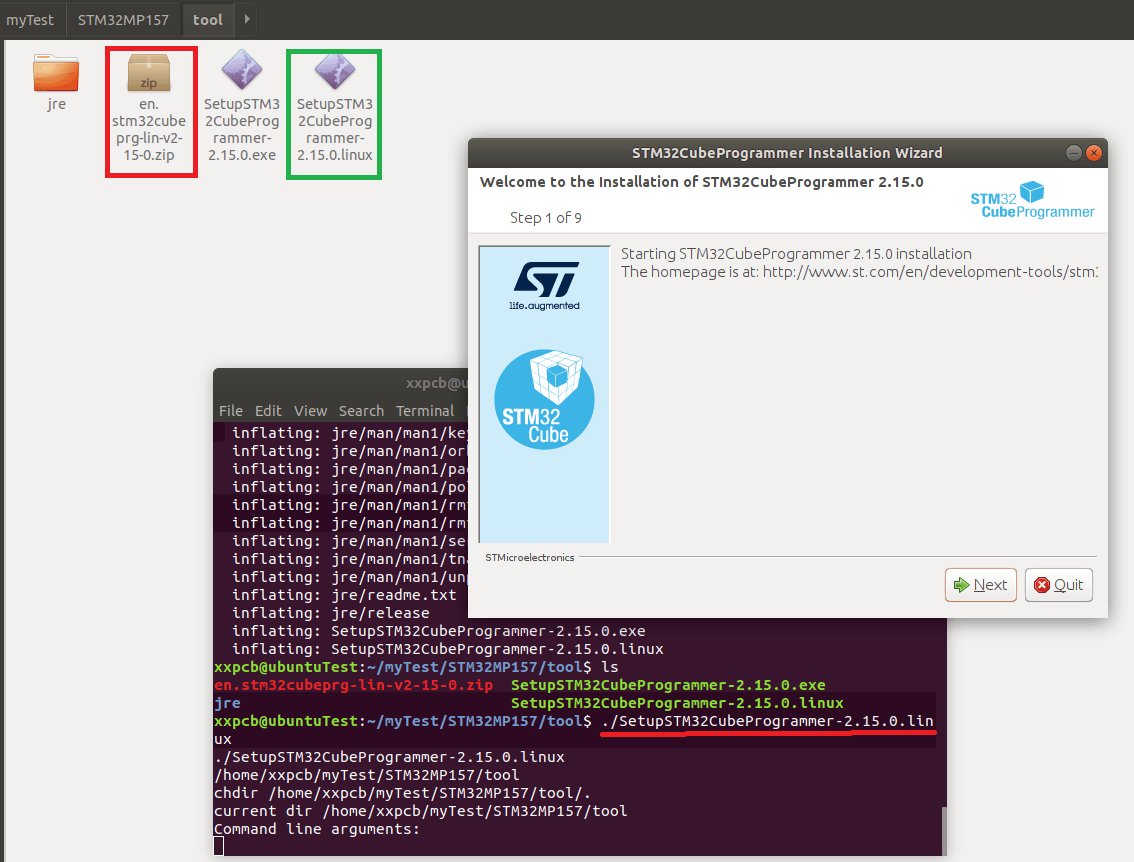Click 'inflating: jre/release' terminal line
The width and height of the screenshot is (1134, 862).
pos(331,613)
